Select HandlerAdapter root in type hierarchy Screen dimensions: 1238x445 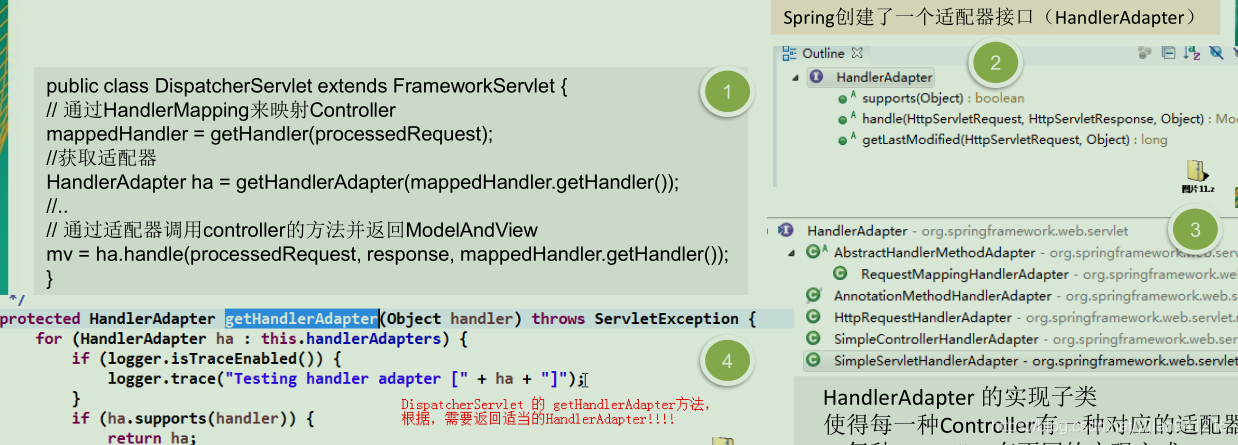pyautogui.click(x=857, y=231)
